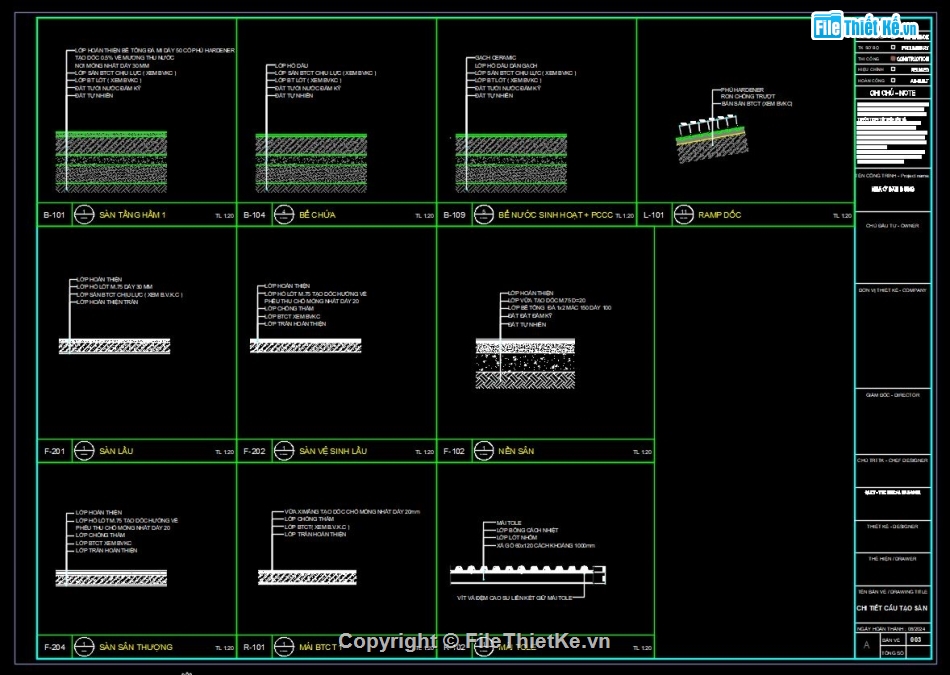This screenshot has width=950, height=675.
Task: Click the 'PHỦ HARDENER' annotation on the ramp detail
Action: pyautogui.click(x=742, y=90)
